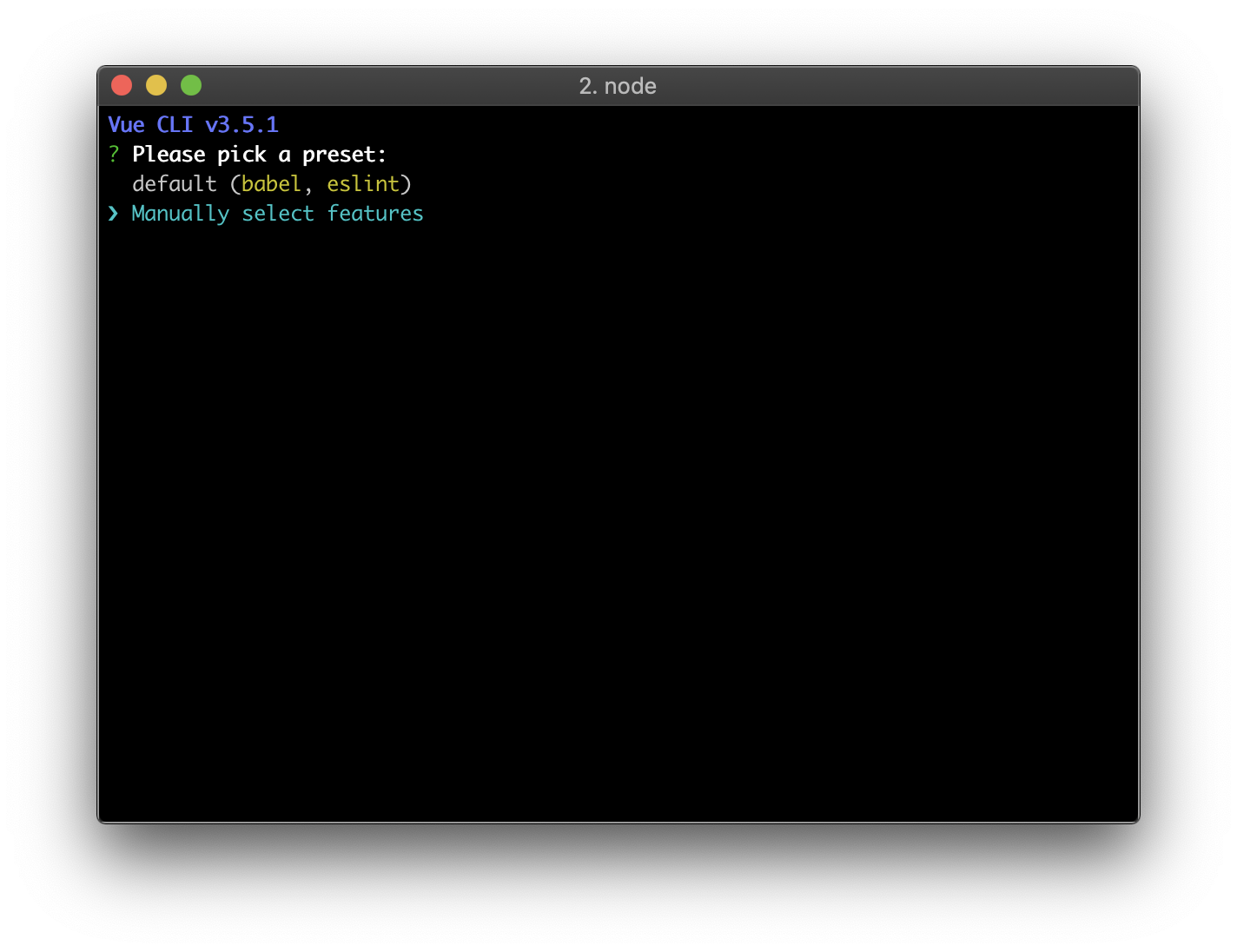This screenshot has height=952, width=1237.
Task: Select the "Manually select features" option
Action: point(277,214)
